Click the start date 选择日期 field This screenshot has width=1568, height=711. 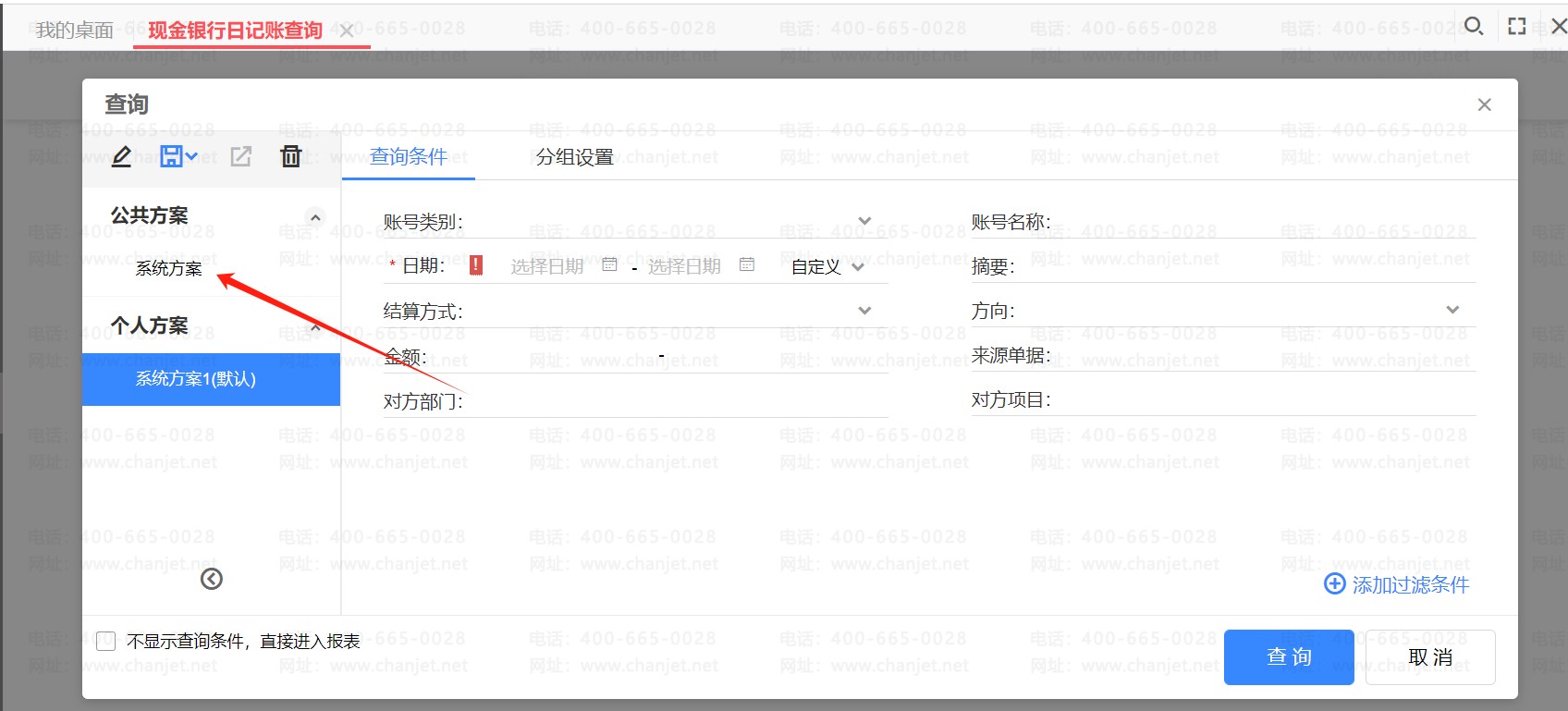coord(547,266)
